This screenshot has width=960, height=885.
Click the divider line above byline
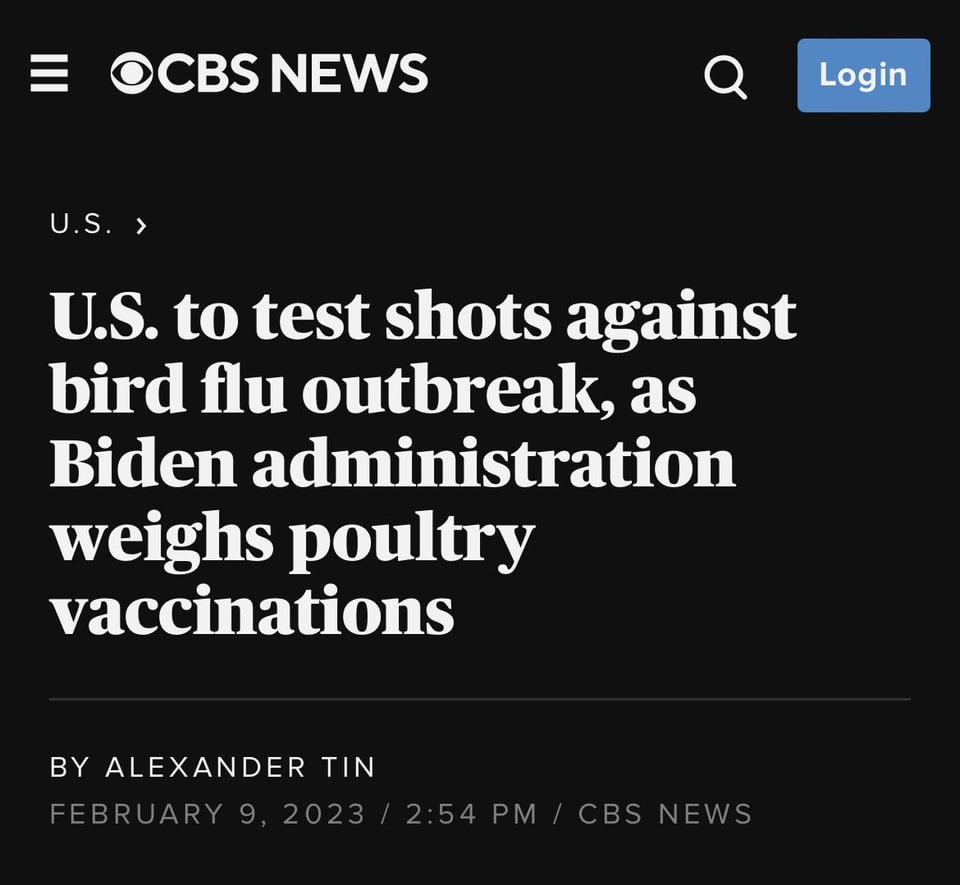[480, 698]
